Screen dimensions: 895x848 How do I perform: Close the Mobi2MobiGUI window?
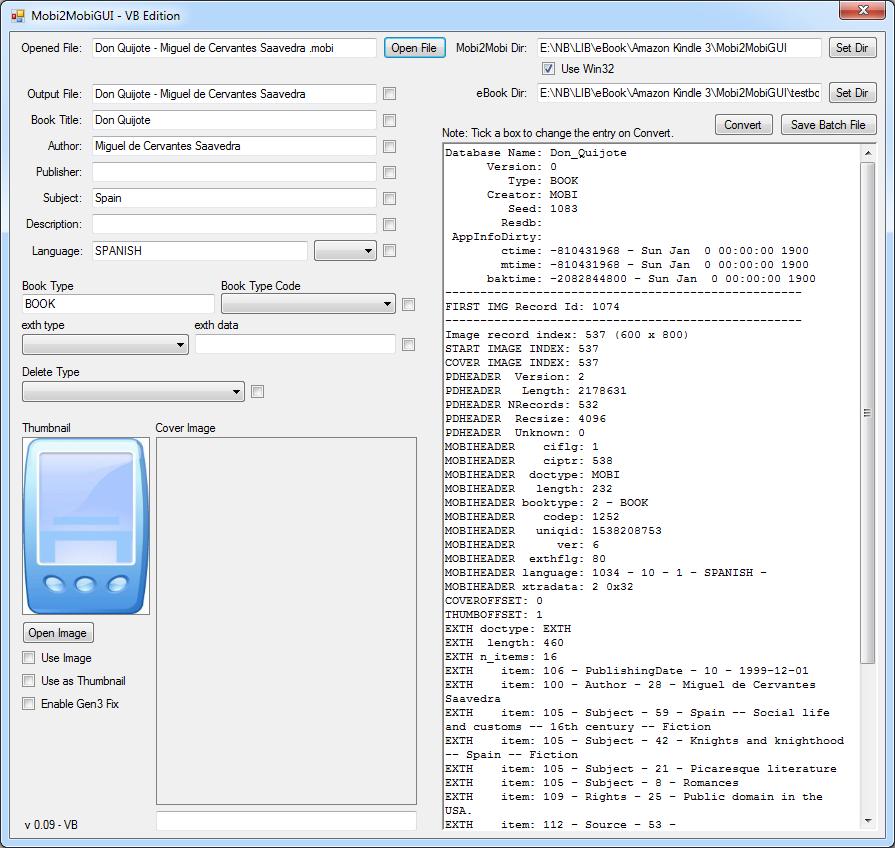click(x=861, y=11)
